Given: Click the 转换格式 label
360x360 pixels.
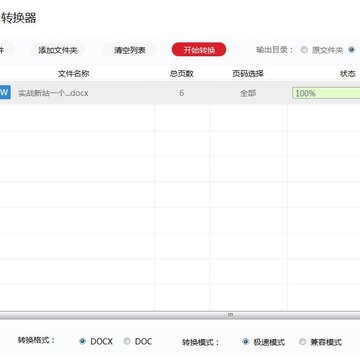Looking at the screenshot, I should pyautogui.click(x=36, y=340).
